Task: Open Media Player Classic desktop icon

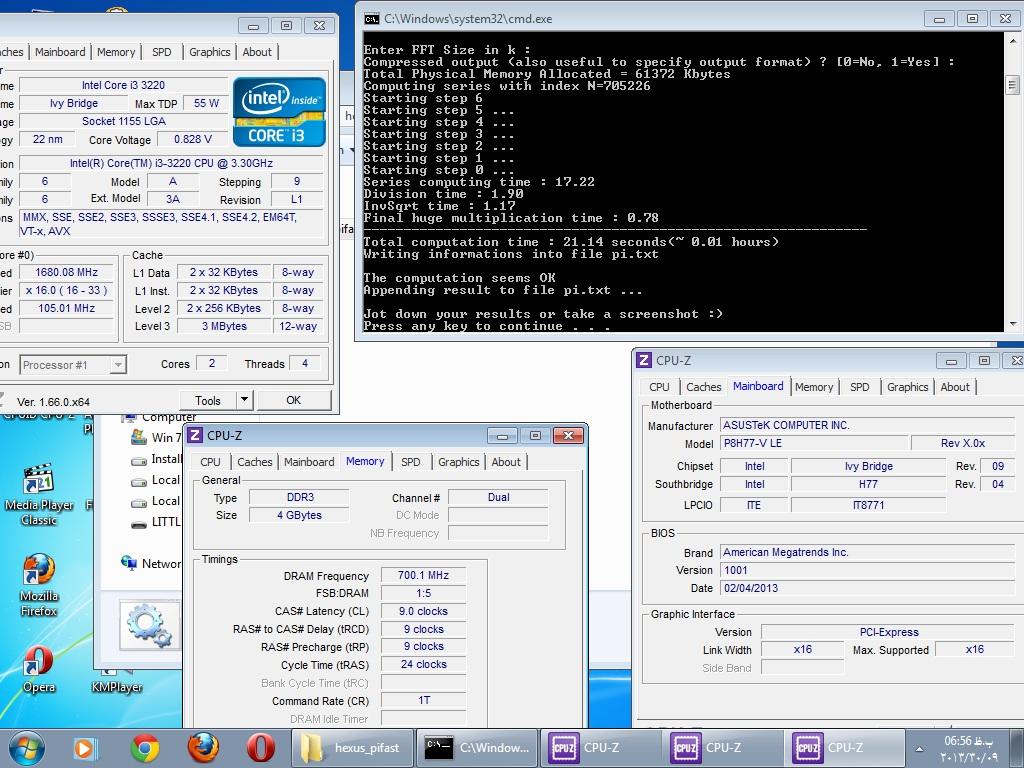Action: 39,494
